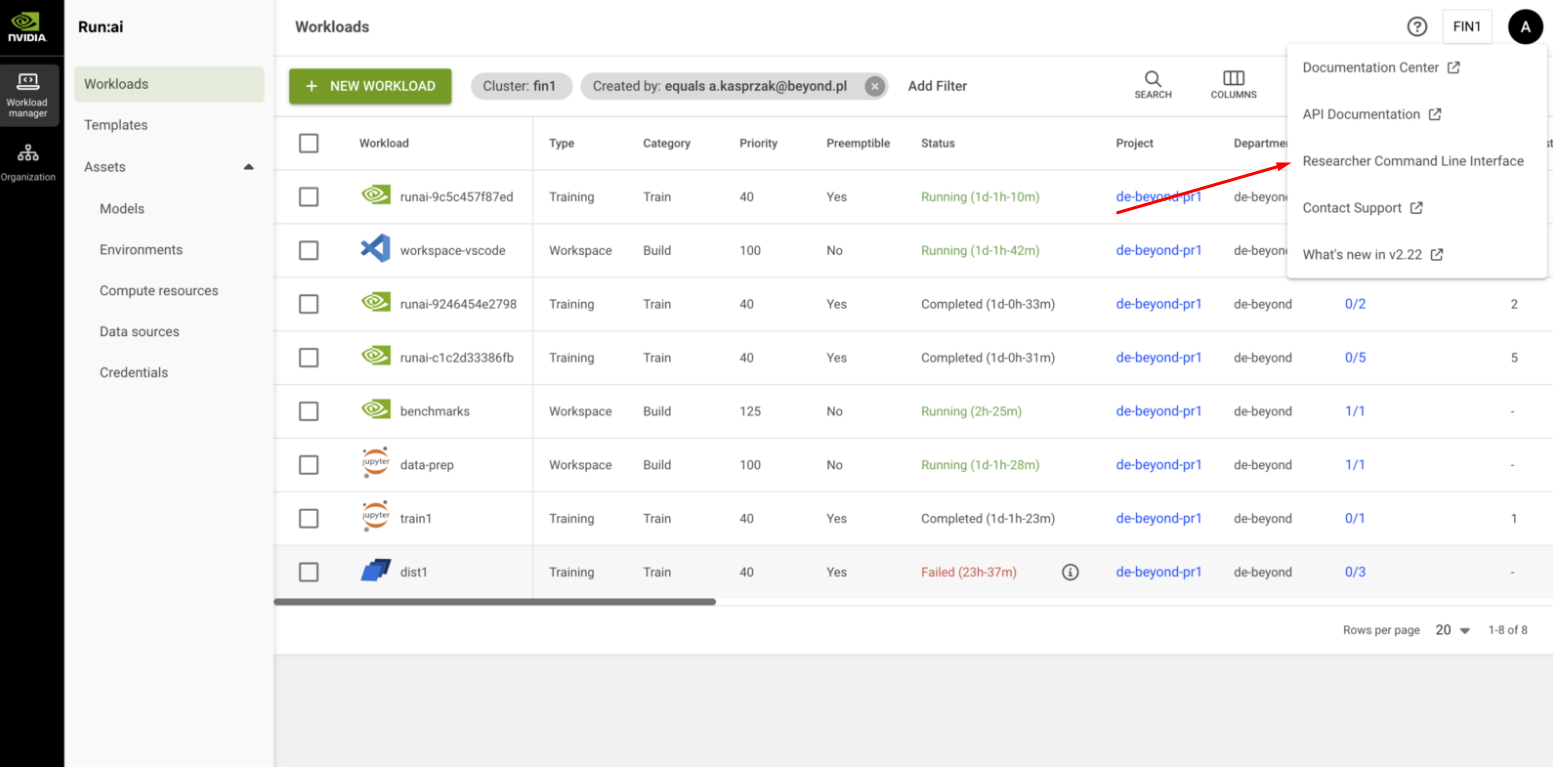1553x767 pixels.
Task: Select the benchmarks row checkbox
Action: click(x=309, y=411)
